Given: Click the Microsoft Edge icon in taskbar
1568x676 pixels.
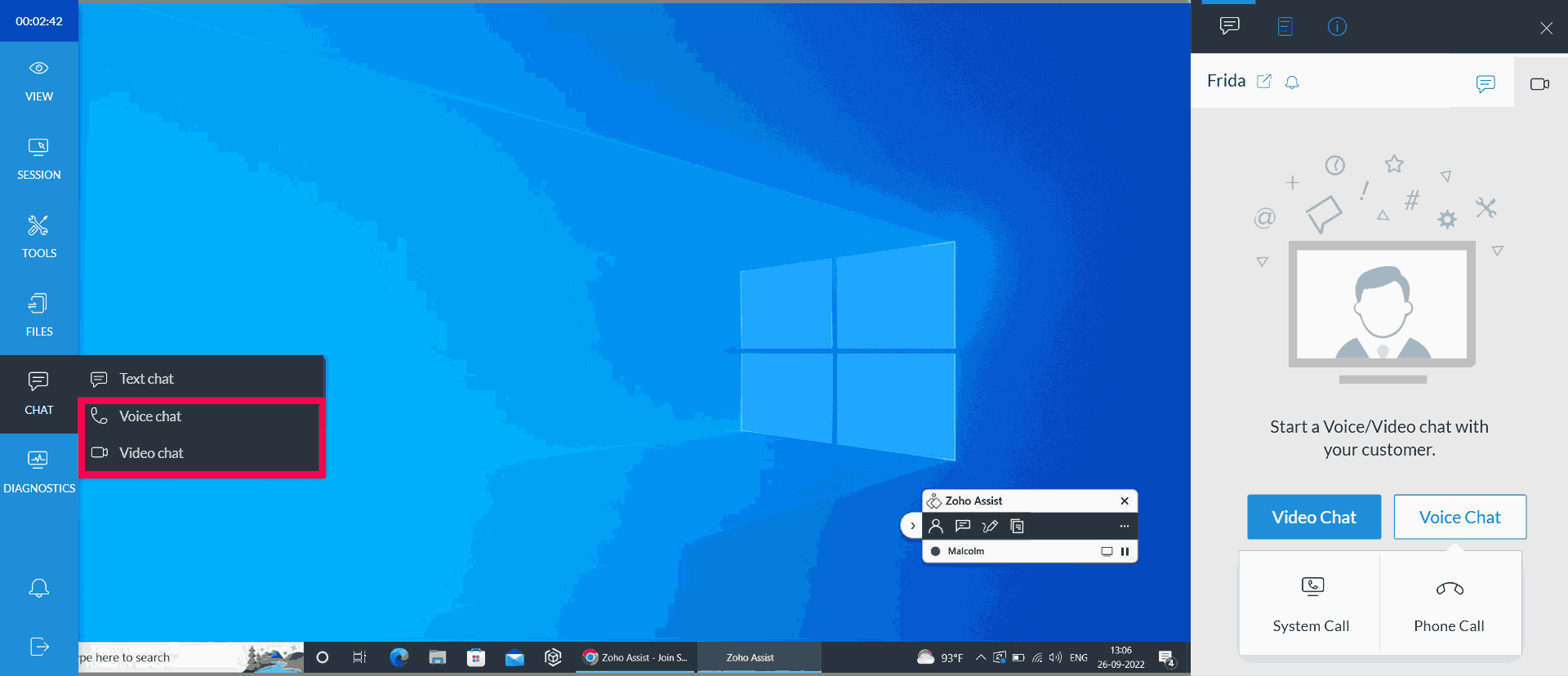Looking at the screenshot, I should point(399,657).
